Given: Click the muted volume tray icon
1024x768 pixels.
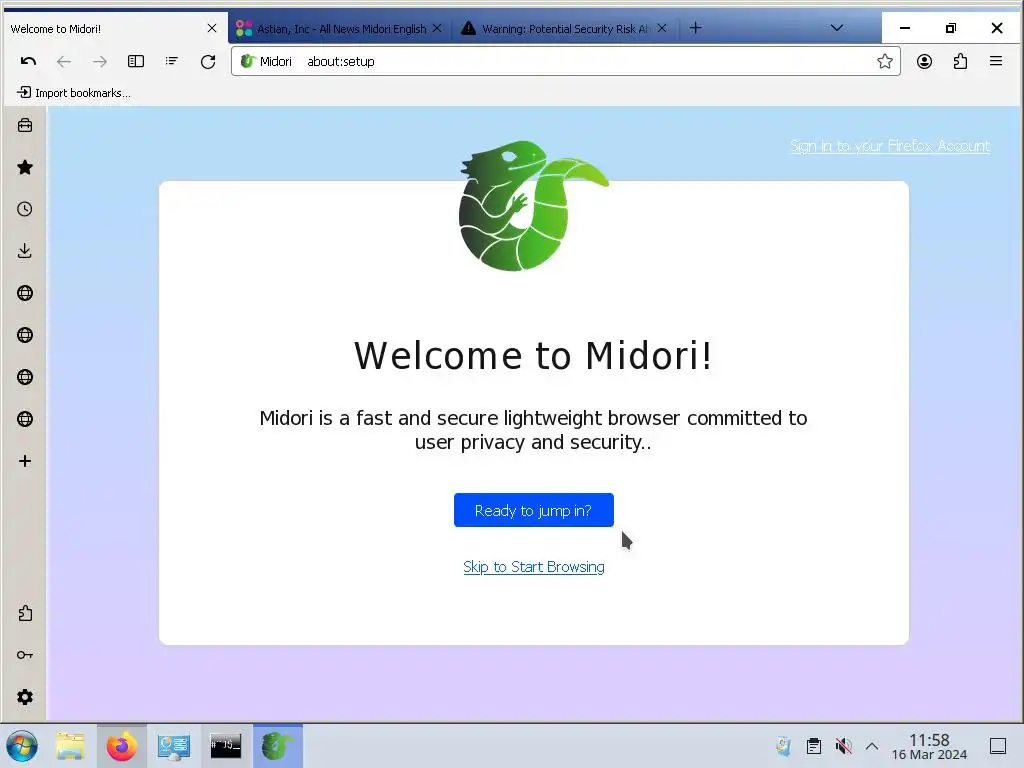Looking at the screenshot, I should [x=844, y=746].
